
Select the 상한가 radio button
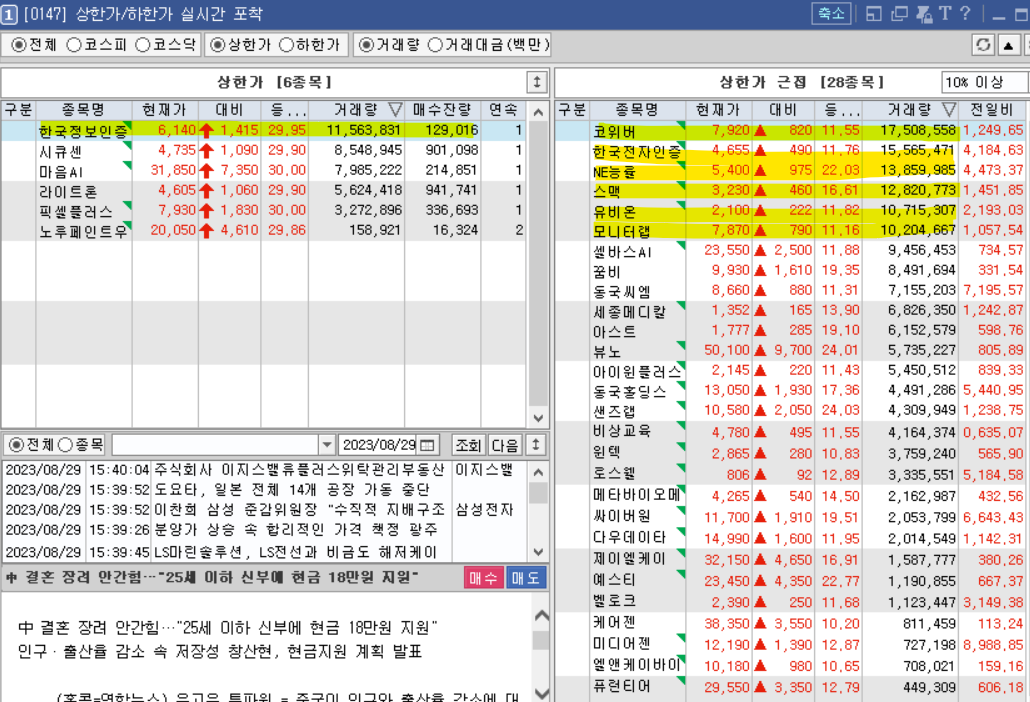point(217,45)
